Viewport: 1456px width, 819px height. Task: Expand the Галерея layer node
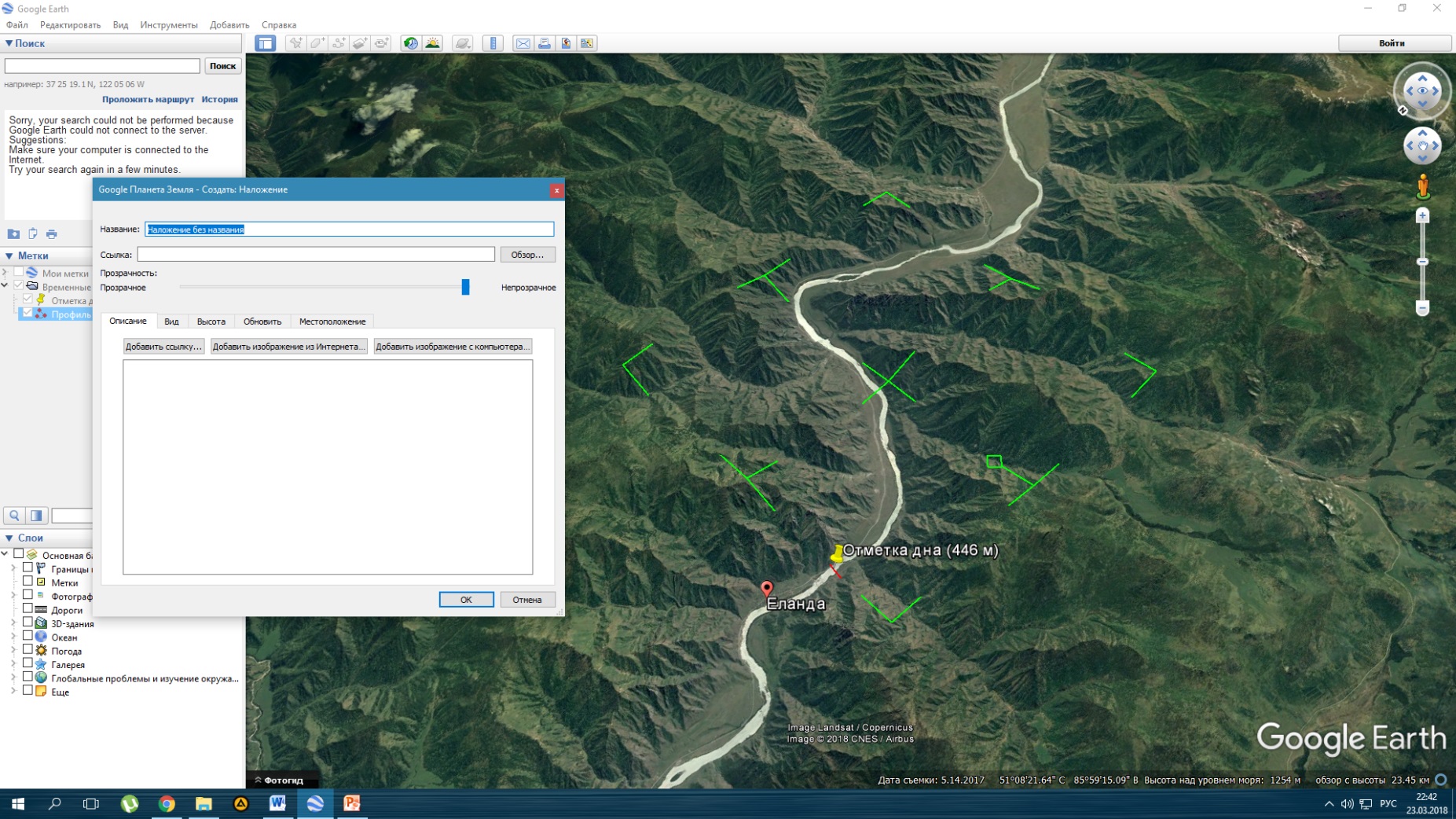coord(13,664)
